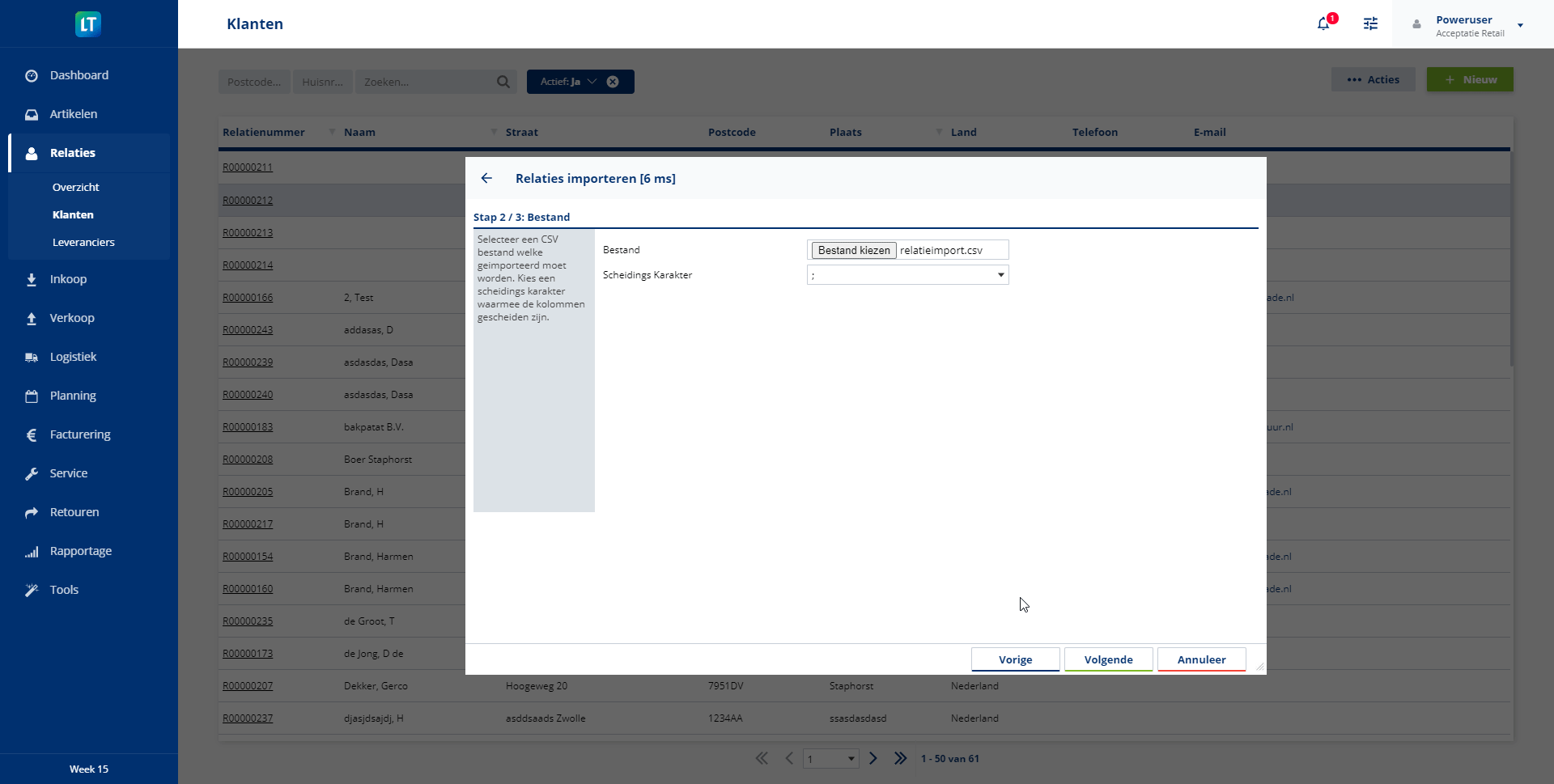The height and width of the screenshot is (784, 1554).
Task: Click the LT application logo
Action: click(88, 24)
